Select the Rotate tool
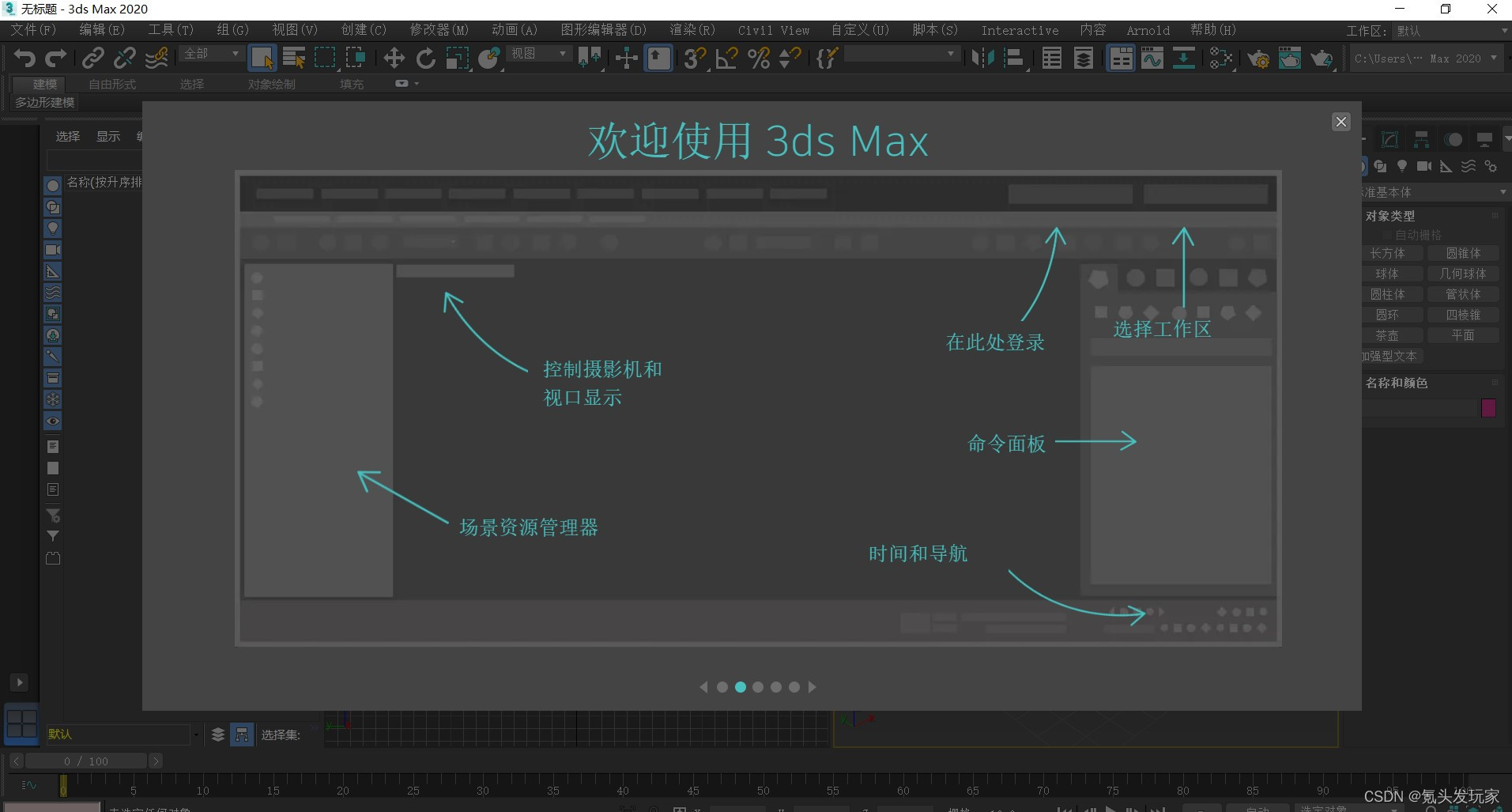Viewport: 1512px width, 812px height. click(x=425, y=58)
